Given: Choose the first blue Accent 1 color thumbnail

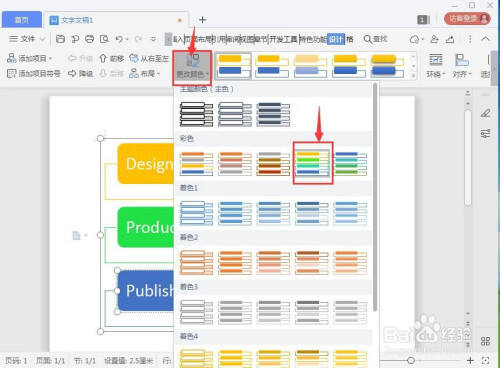Looking at the screenshot, I should (x=196, y=213).
